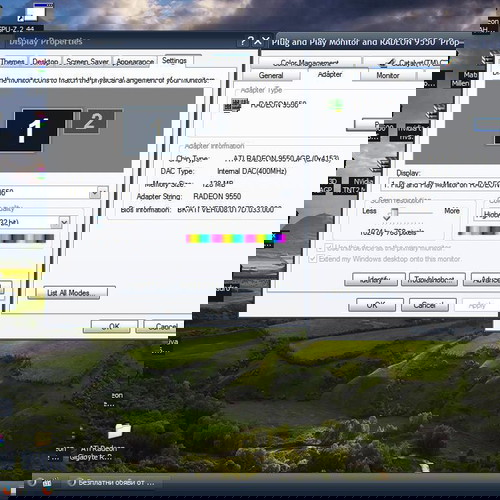Toggle 'Extend my Windows desktop onto this monitor'
500x500 pixels.
click(312, 259)
